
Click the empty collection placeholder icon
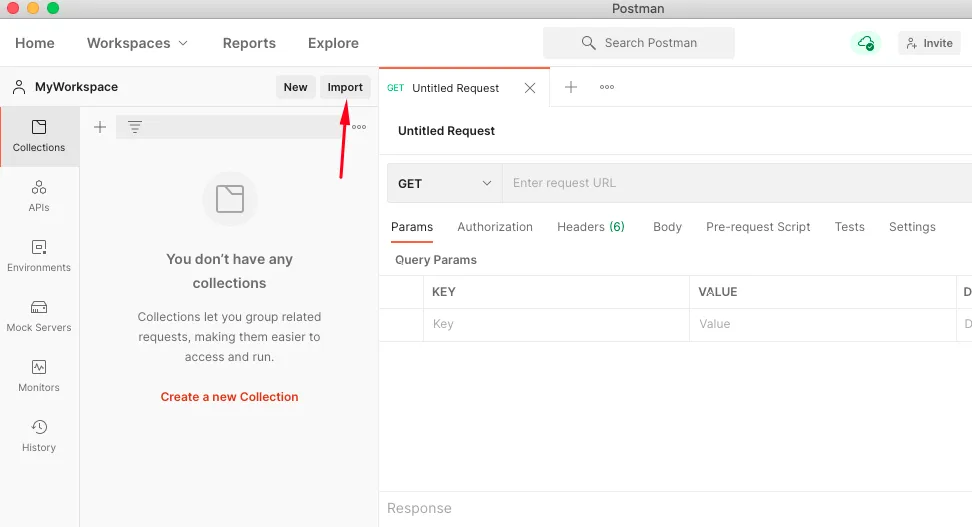point(230,199)
